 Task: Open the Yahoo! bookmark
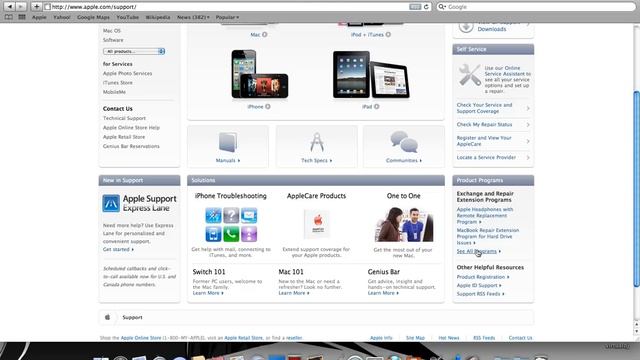62,17
